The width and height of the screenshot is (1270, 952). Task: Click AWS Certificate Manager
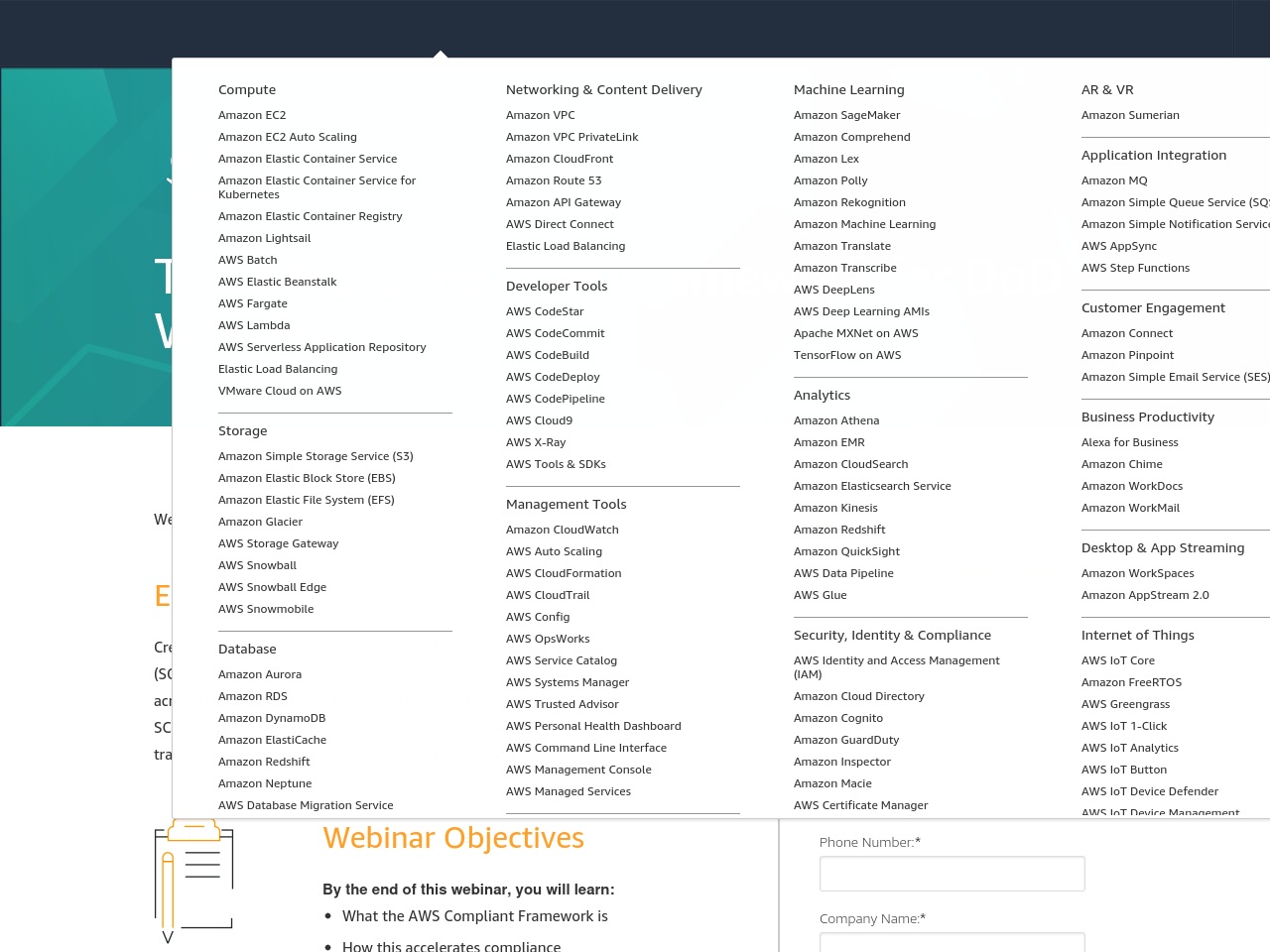861,805
